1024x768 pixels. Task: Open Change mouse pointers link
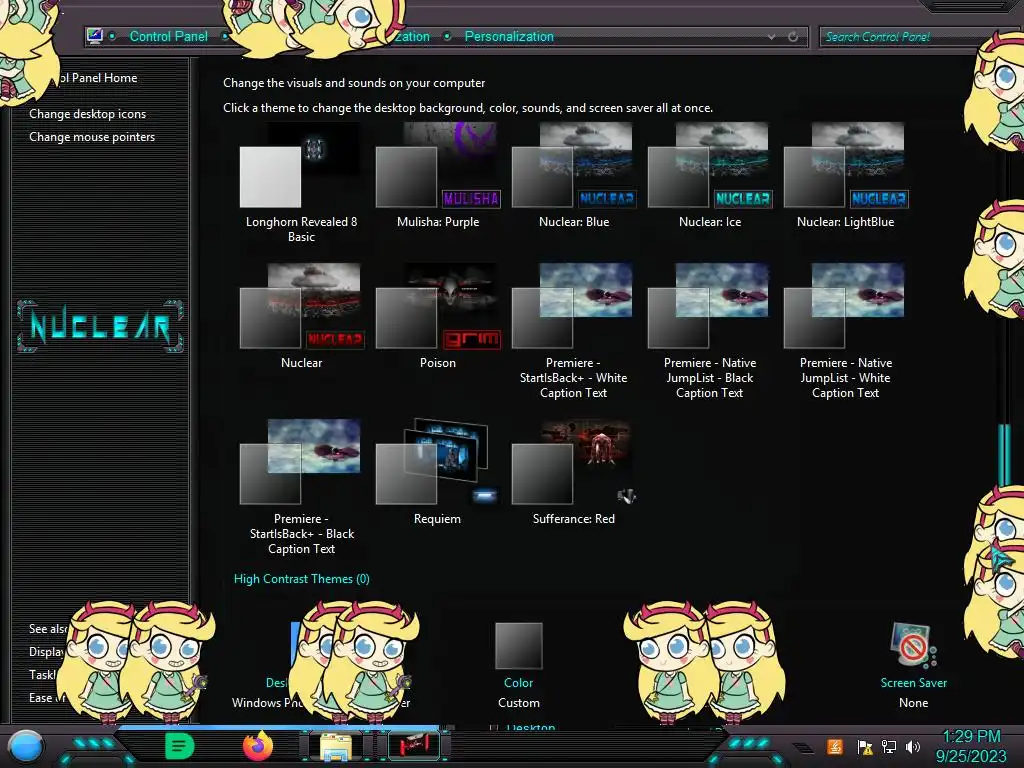tap(92, 136)
